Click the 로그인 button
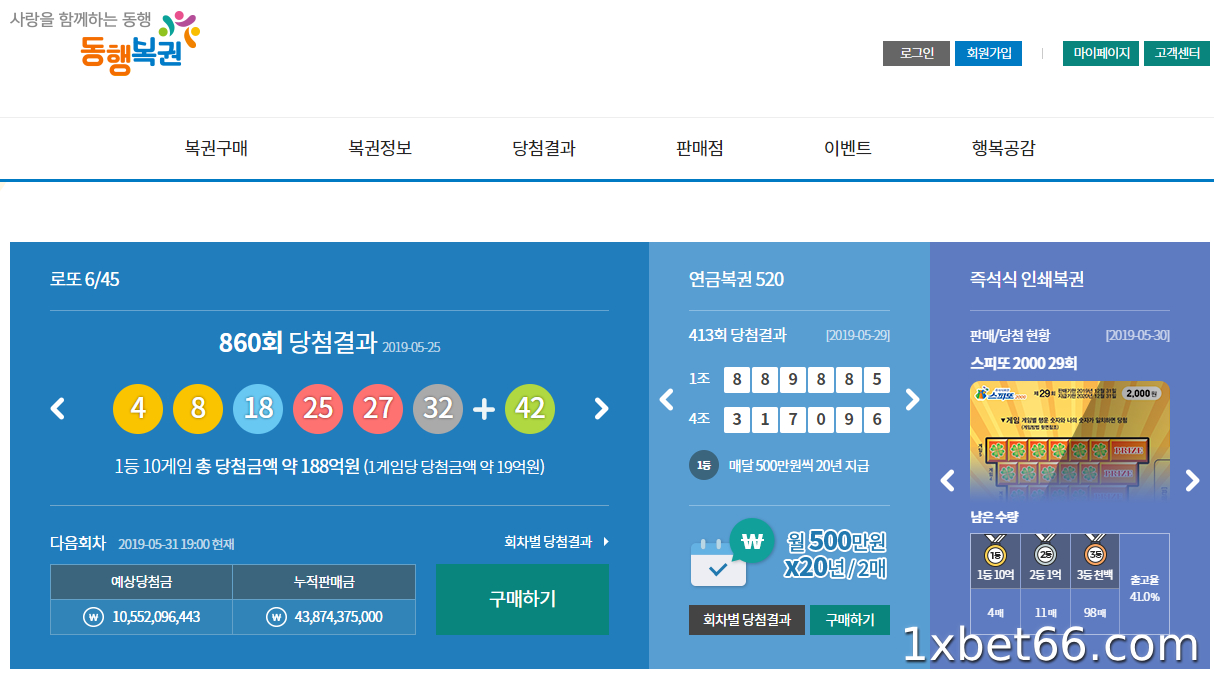This screenshot has width=1214, height=676. 915,53
